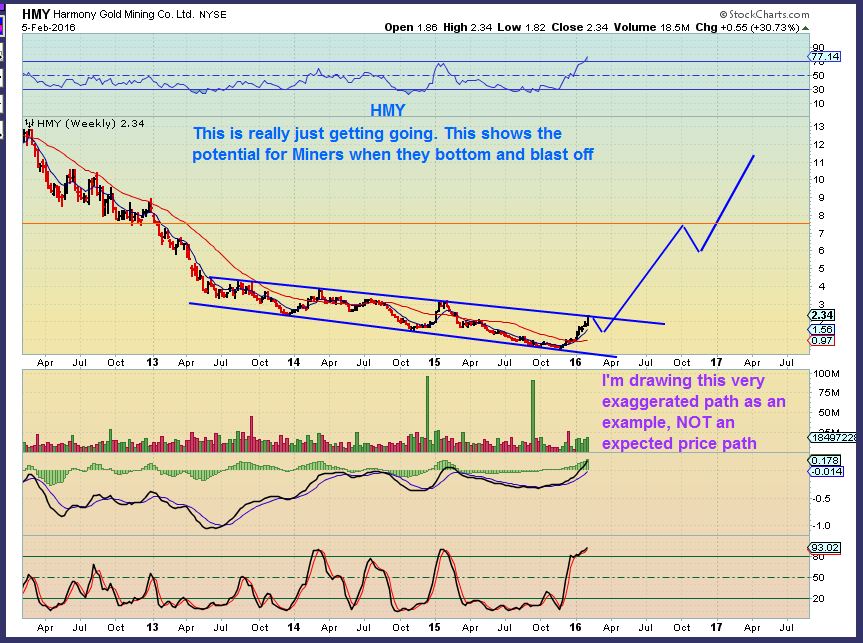This screenshot has width=863, height=643.
Task: Click the '16' year marker on the price axis
Action: tap(575, 362)
